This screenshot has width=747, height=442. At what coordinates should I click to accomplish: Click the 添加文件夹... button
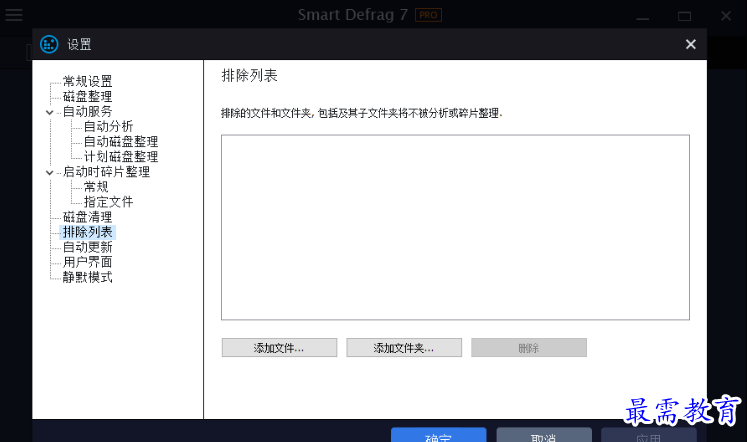[404, 348]
